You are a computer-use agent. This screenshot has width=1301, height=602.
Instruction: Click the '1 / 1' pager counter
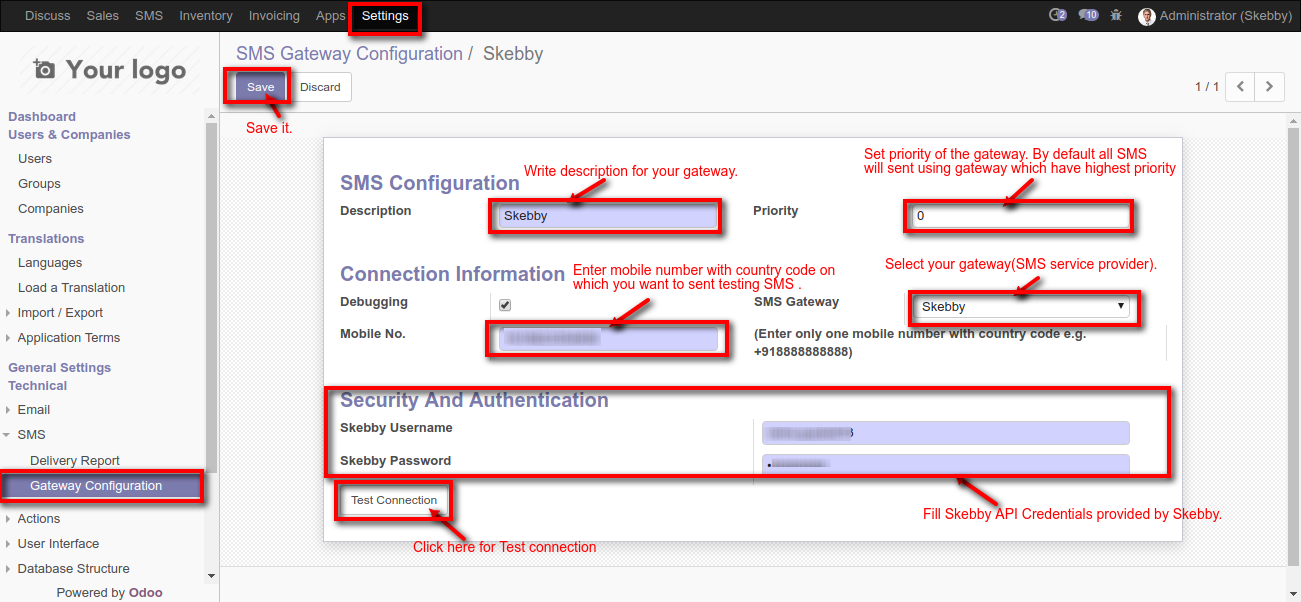click(1207, 87)
